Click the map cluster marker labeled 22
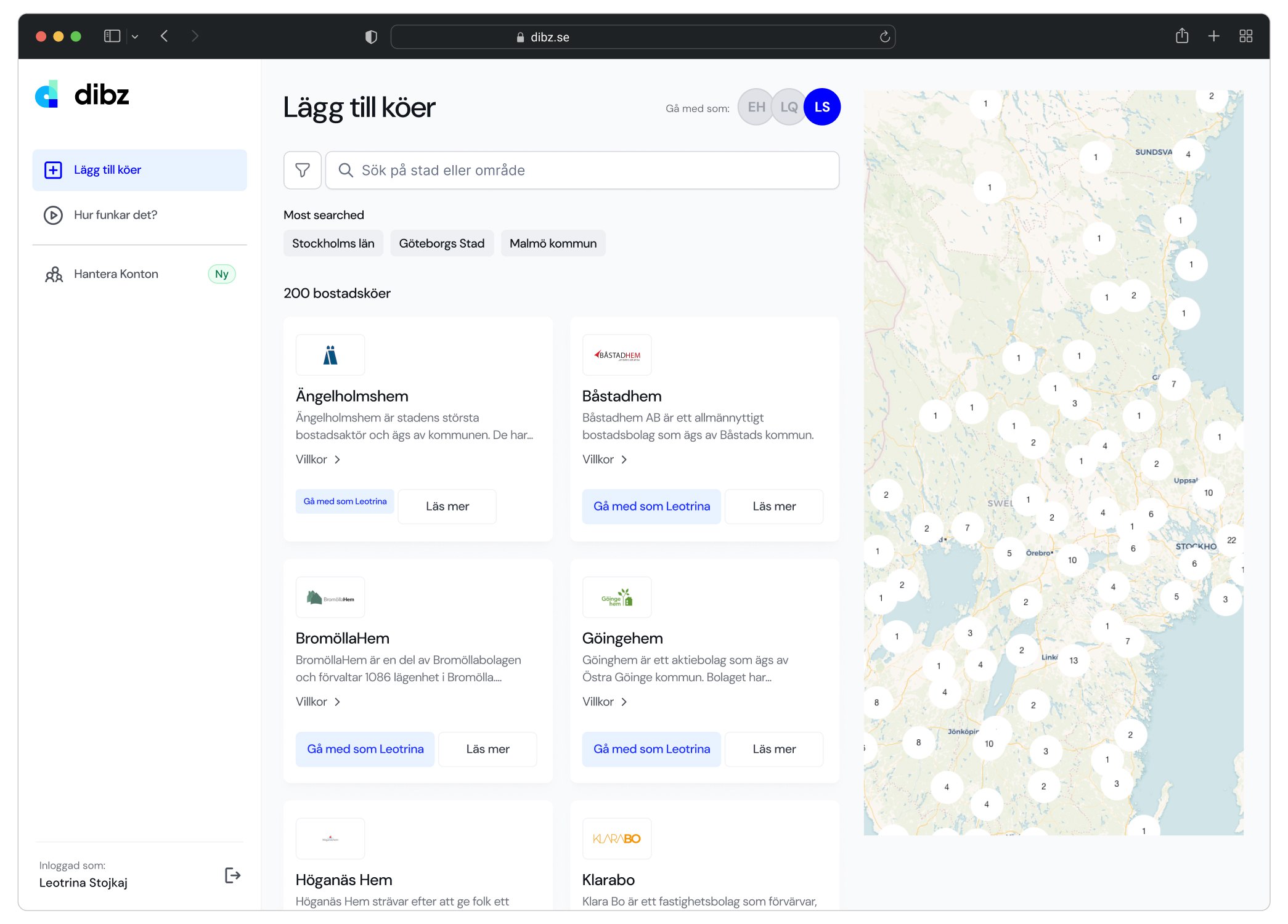The height and width of the screenshot is (924, 1288). click(x=1231, y=540)
